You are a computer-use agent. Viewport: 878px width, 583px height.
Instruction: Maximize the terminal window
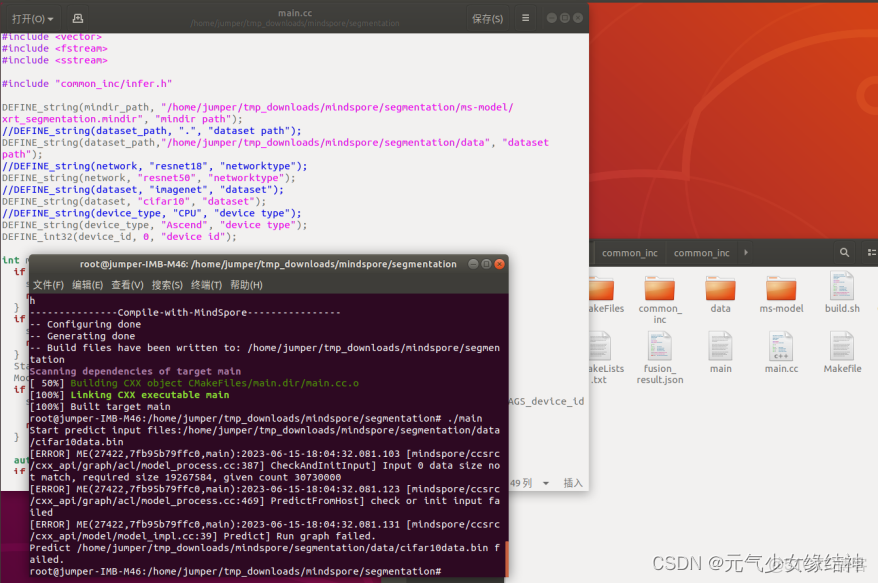pyautogui.click(x=486, y=264)
